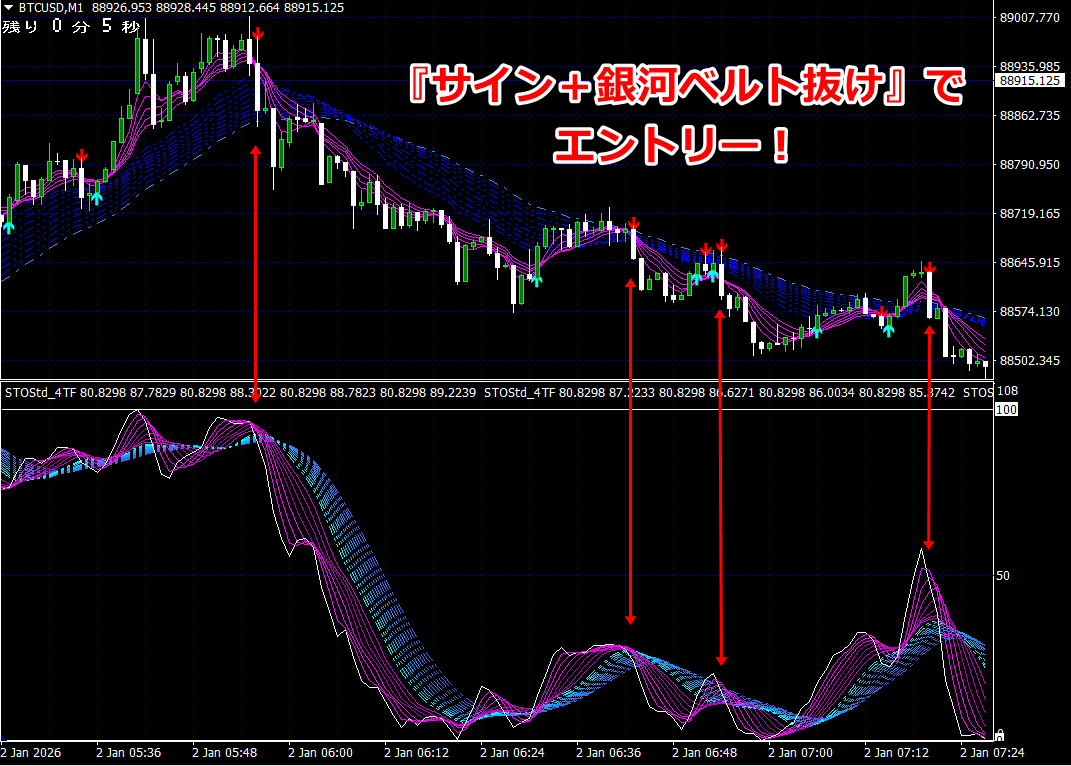Click the boxed 100 level tag on indicator scale
The width and height of the screenshot is (1071, 766).
(x=1007, y=409)
